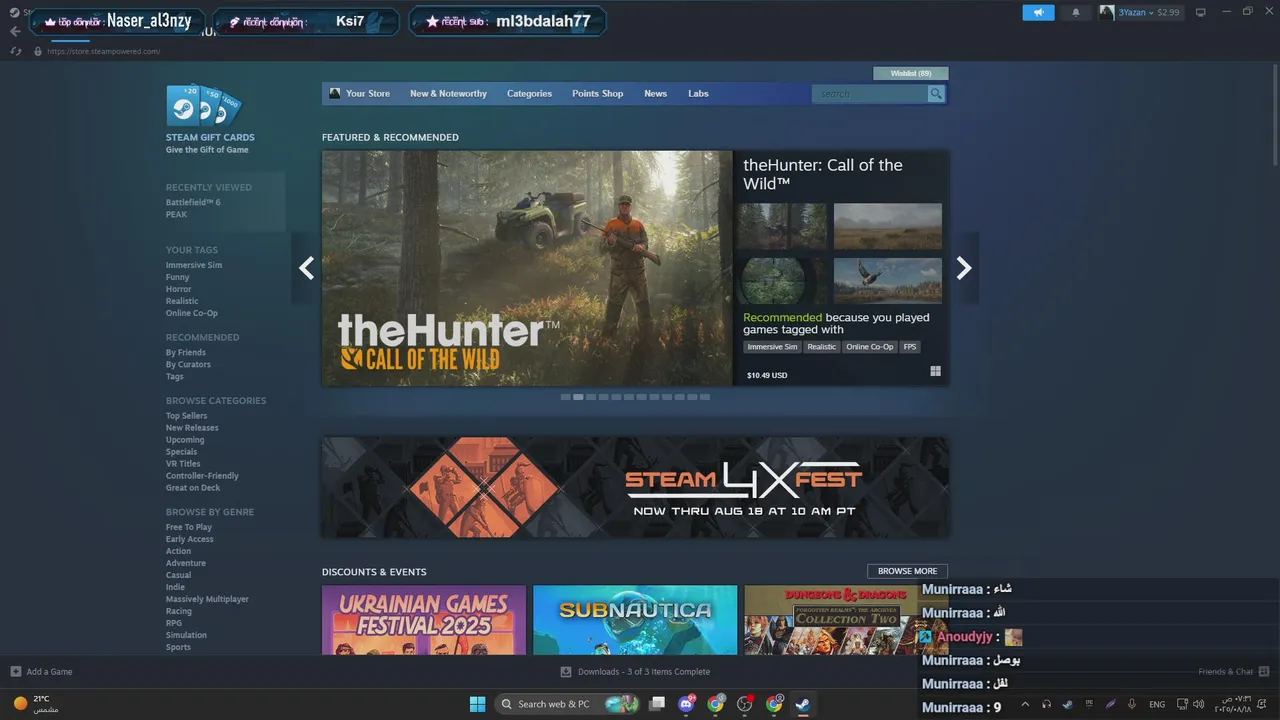Viewport: 1280px width, 720px height.
Task: Select the last carousel page dot
Action: (705, 397)
